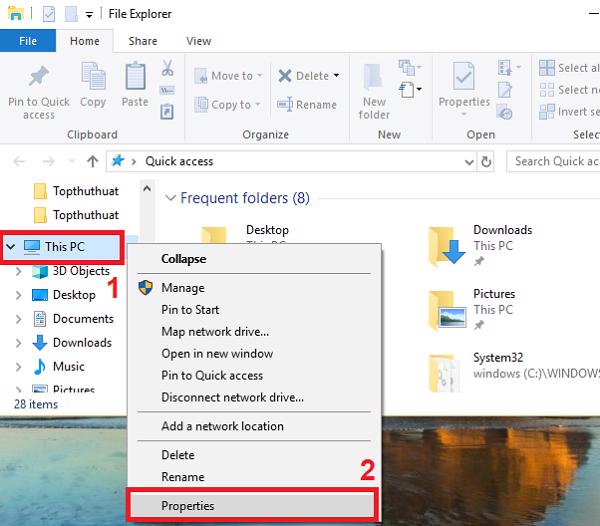Click the Up arrow navigation button
Viewport: 600px width, 526px height.
(93, 161)
